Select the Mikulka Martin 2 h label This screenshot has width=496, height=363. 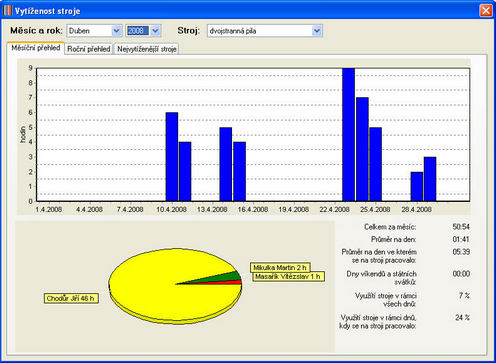point(280,267)
